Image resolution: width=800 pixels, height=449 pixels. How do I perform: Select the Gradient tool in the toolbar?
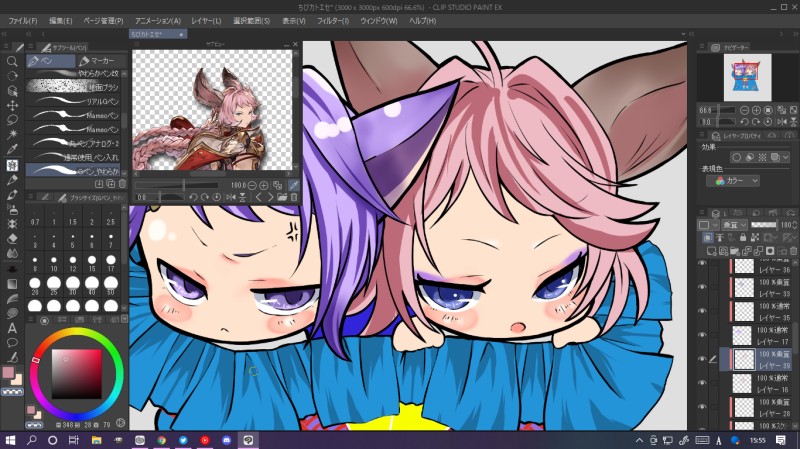(x=12, y=284)
